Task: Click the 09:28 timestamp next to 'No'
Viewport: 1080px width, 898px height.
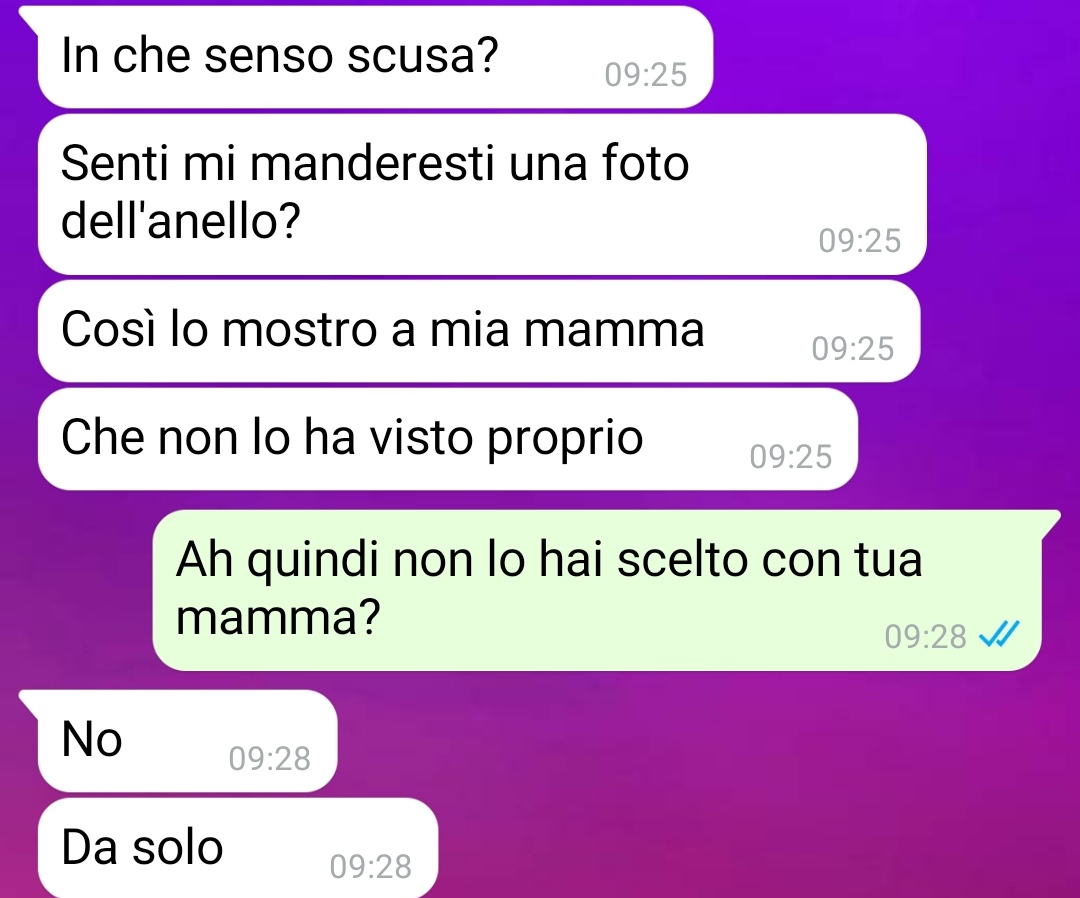Action: (x=269, y=758)
